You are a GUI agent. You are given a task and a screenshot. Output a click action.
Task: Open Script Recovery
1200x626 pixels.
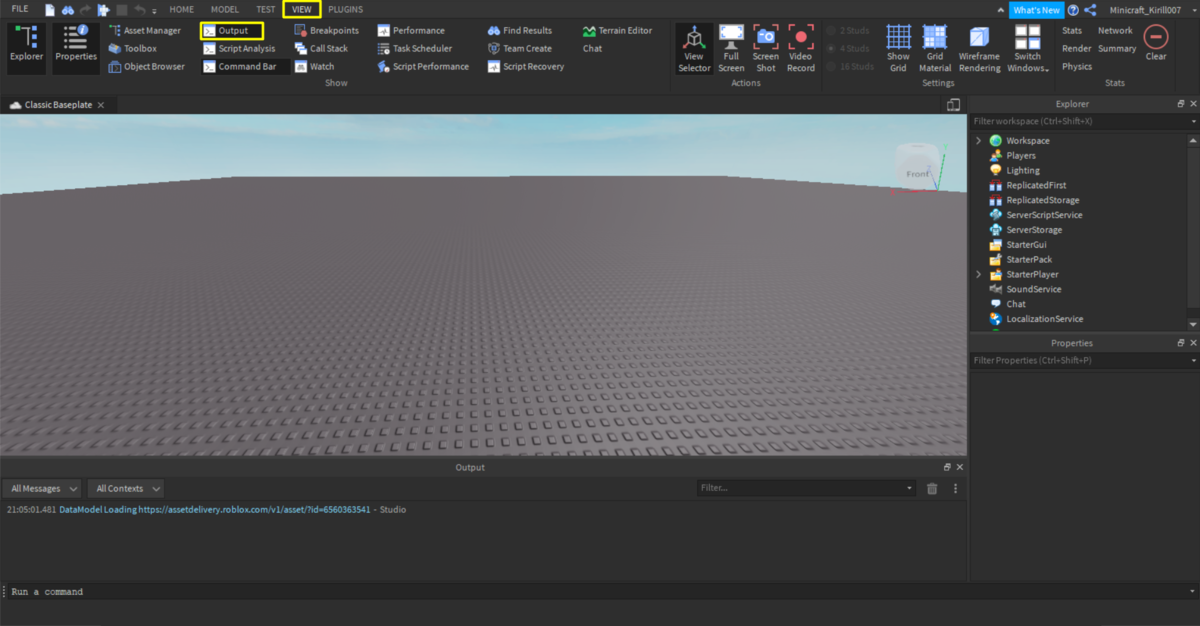tap(525, 67)
